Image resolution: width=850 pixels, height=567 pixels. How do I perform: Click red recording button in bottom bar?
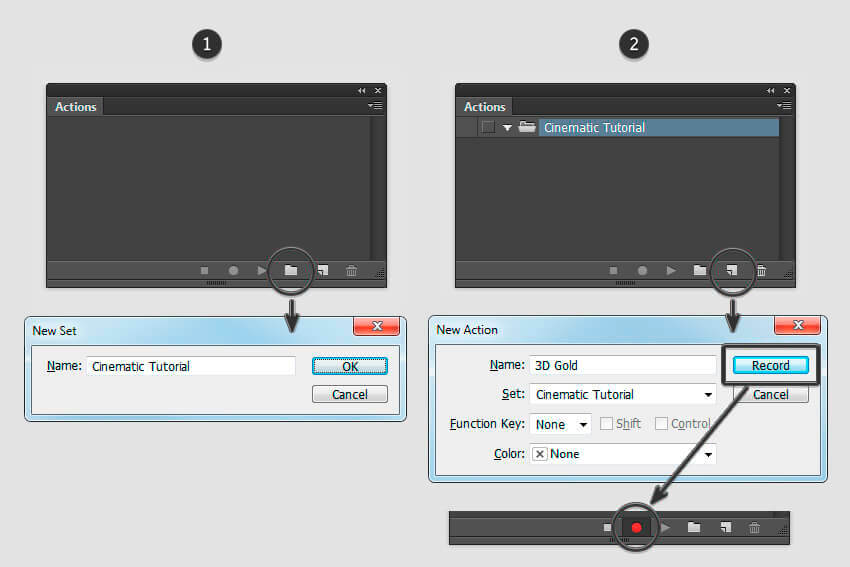coord(636,527)
